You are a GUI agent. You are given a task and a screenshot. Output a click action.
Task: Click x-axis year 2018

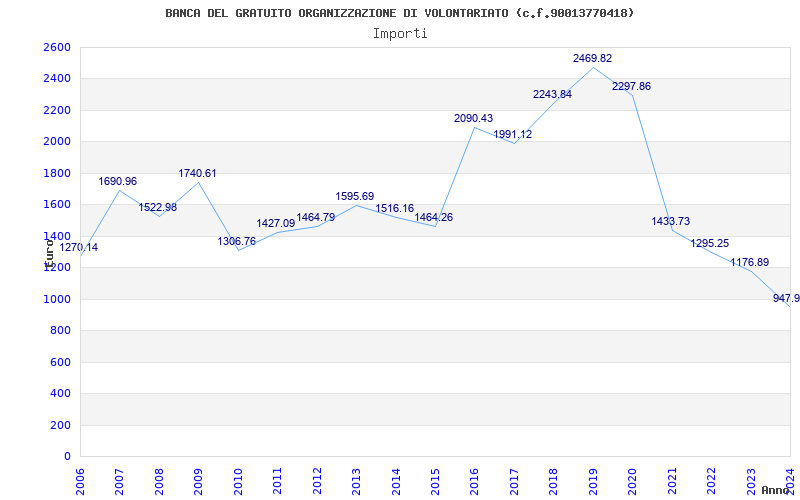click(x=554, y=481)
